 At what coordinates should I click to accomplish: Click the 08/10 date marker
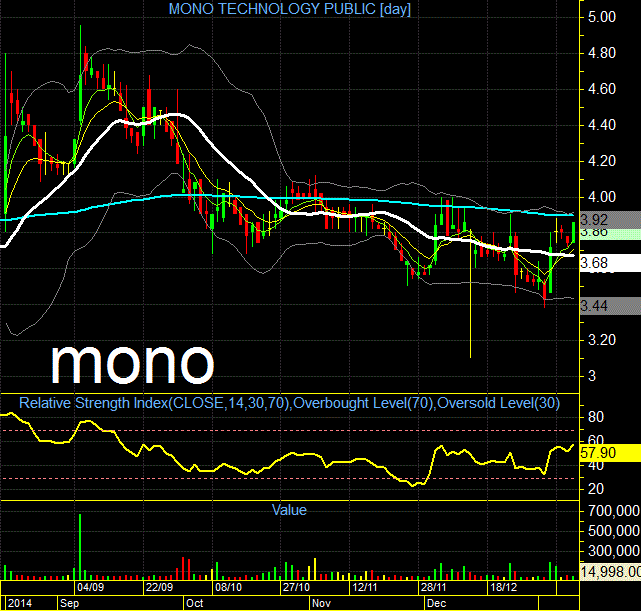pyautogui.click(x=229, y=587)
